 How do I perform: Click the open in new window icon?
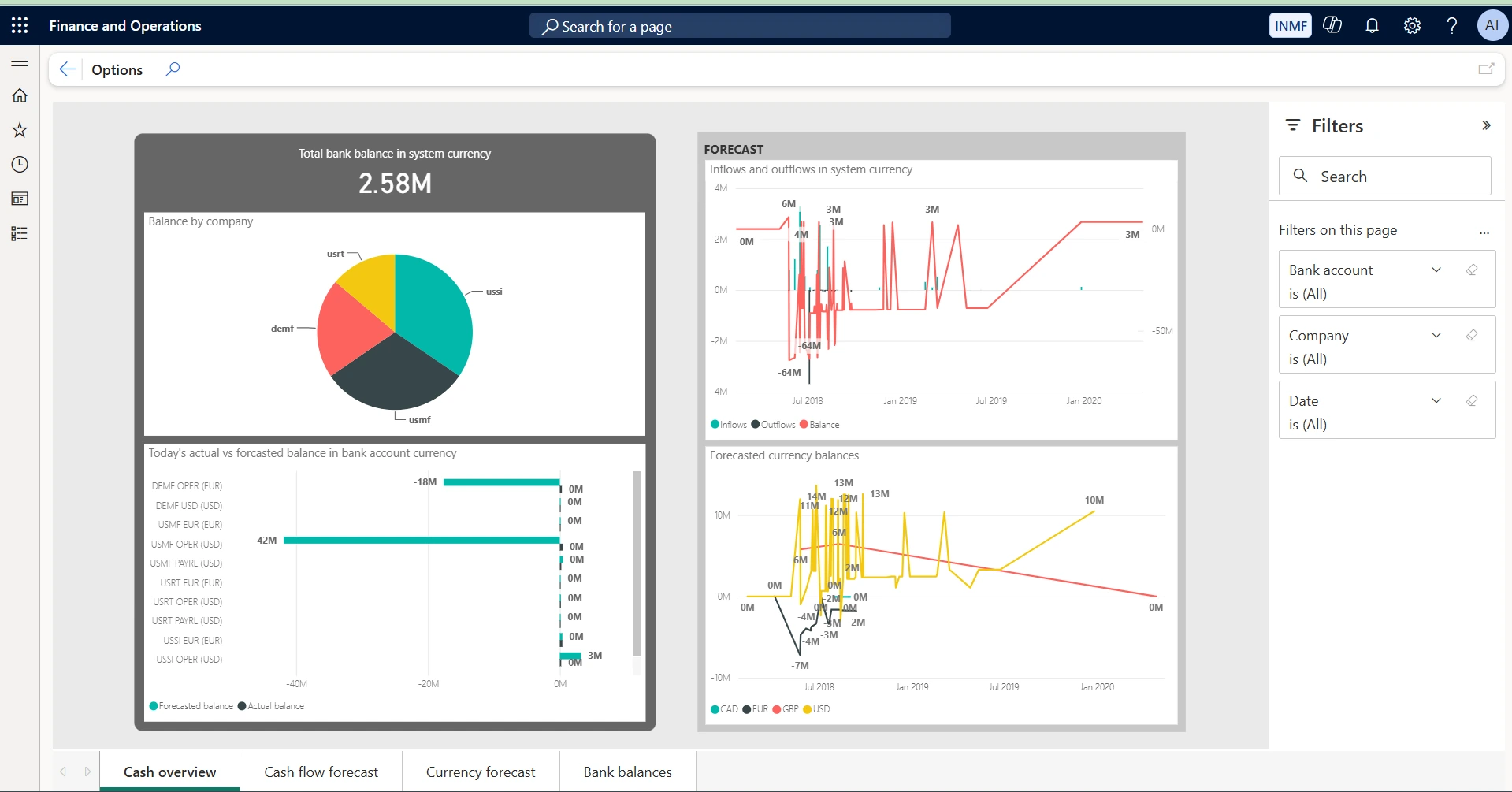pos(1486,69)
